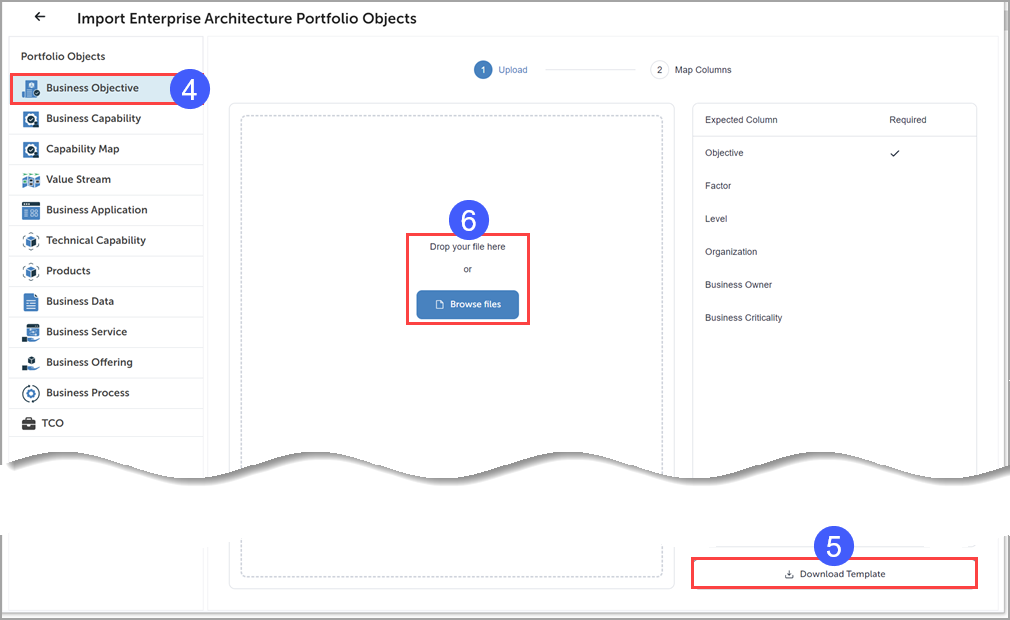Click the Capability Map icon
The height and width of the screenshot is (620, 1010).
point(30,149)
